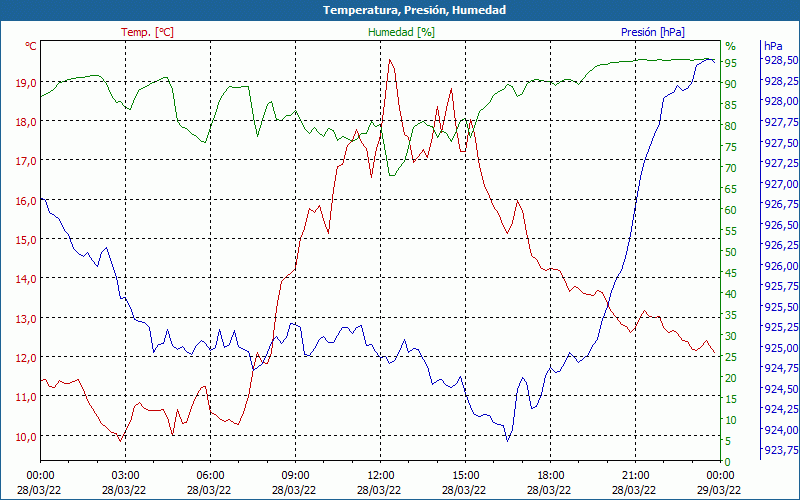Click the '925,00' pressure axis value

coord(781,348)
